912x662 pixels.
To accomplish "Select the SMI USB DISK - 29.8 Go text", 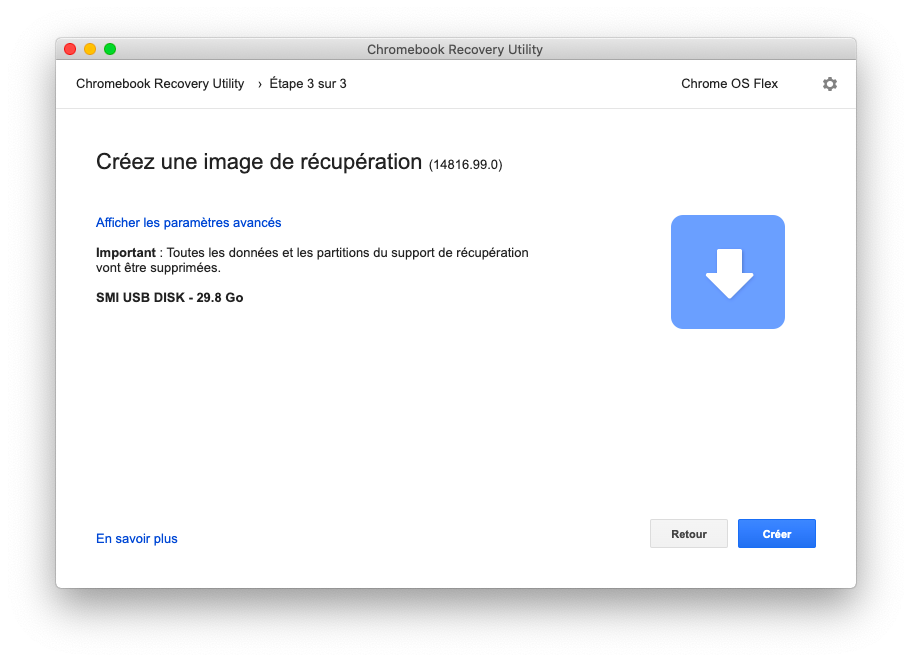I will pyautogui.click(x=169, y=298).
